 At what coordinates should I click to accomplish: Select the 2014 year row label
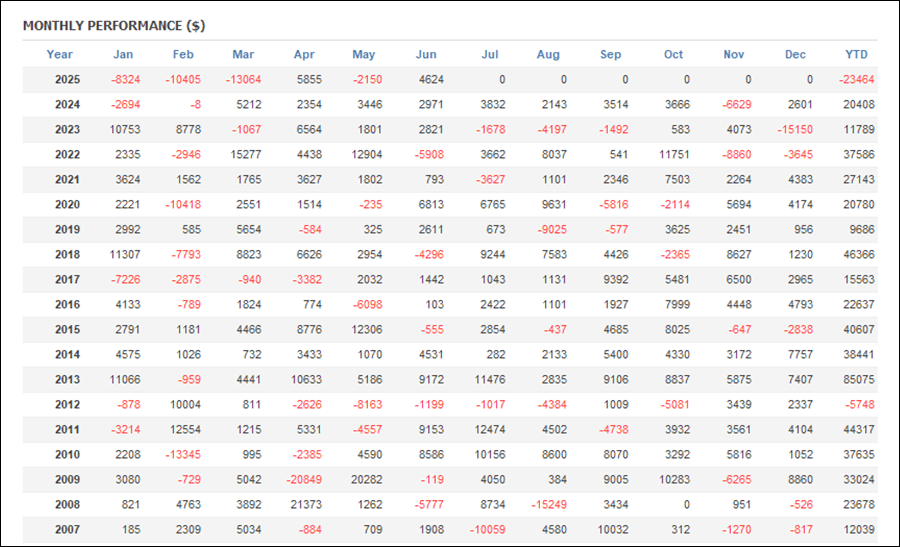click(67, 355)
